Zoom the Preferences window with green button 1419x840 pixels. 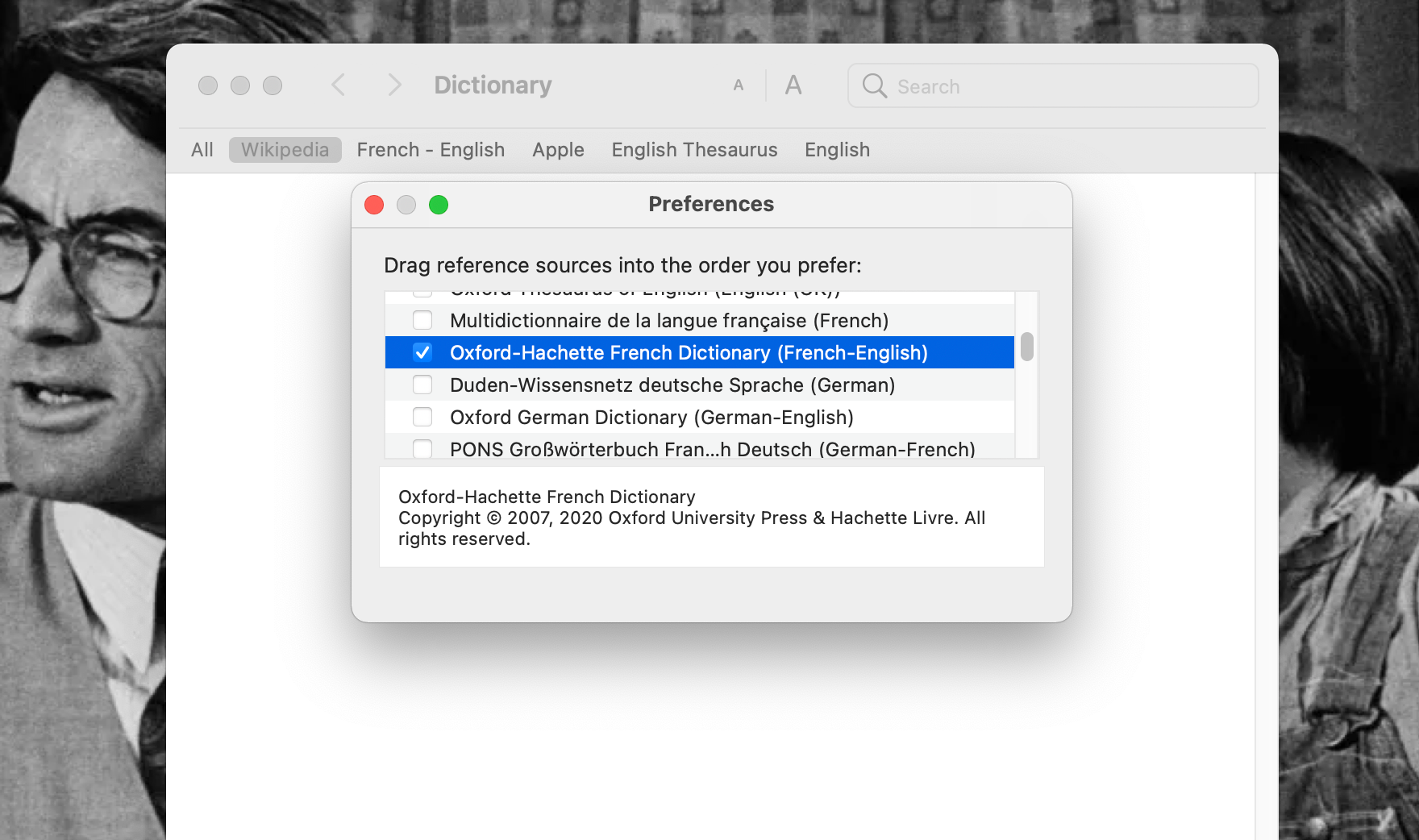[439, 205]
